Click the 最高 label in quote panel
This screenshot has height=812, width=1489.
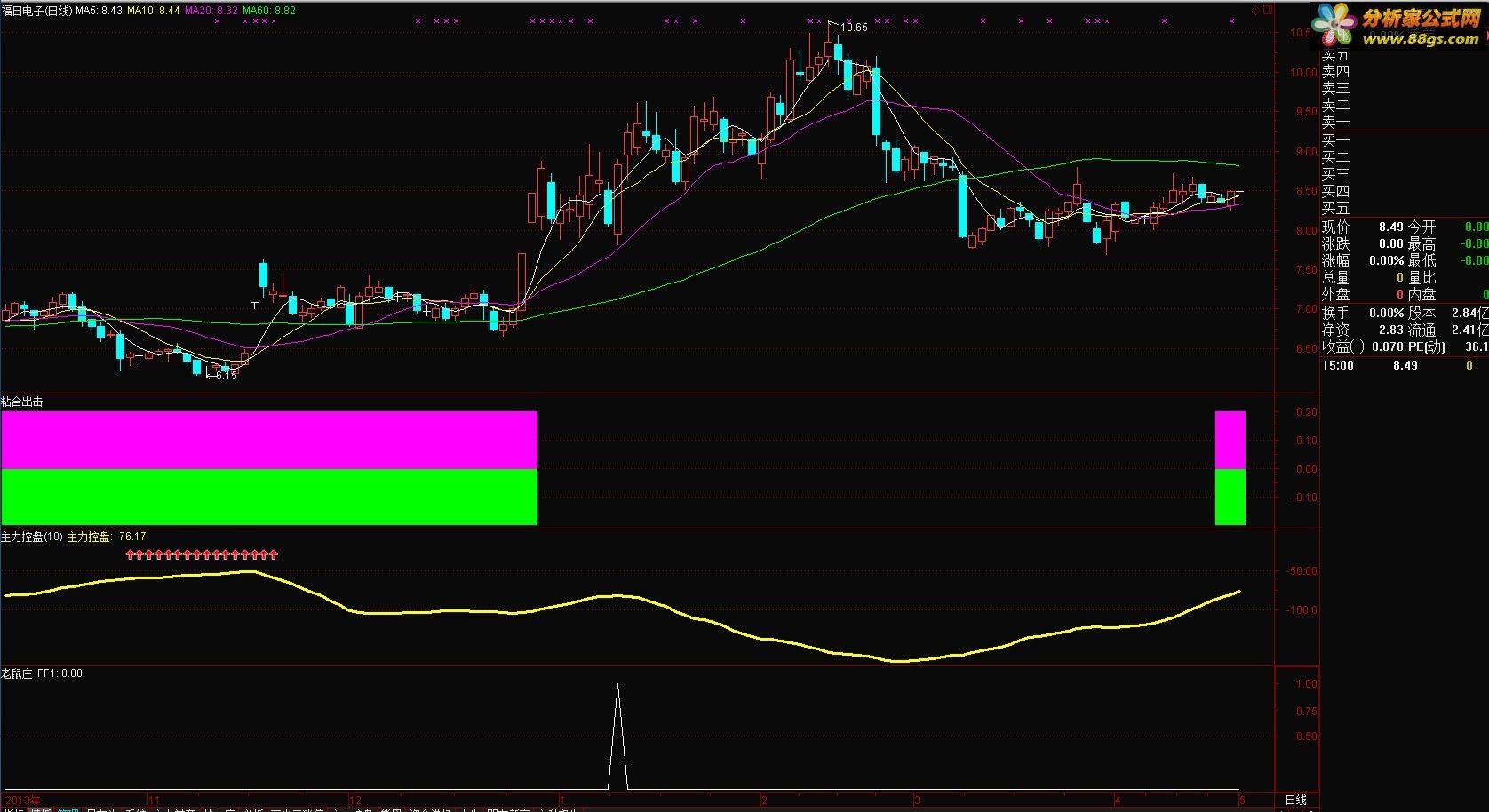tap(1421, 243)
